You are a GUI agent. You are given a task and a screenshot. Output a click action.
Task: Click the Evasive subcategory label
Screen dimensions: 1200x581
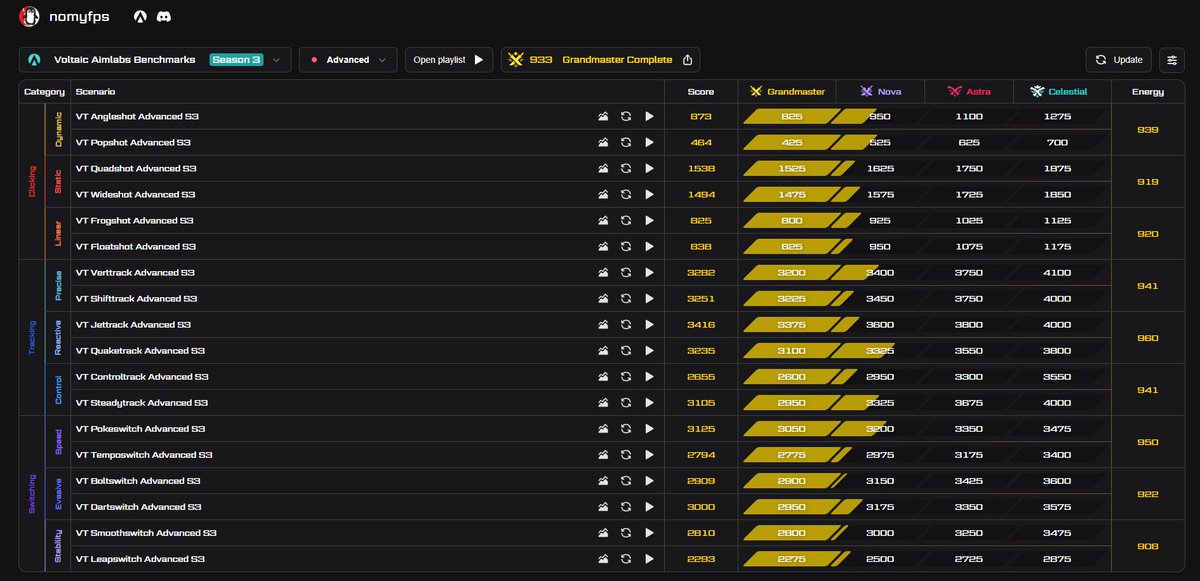click(58, 493)
